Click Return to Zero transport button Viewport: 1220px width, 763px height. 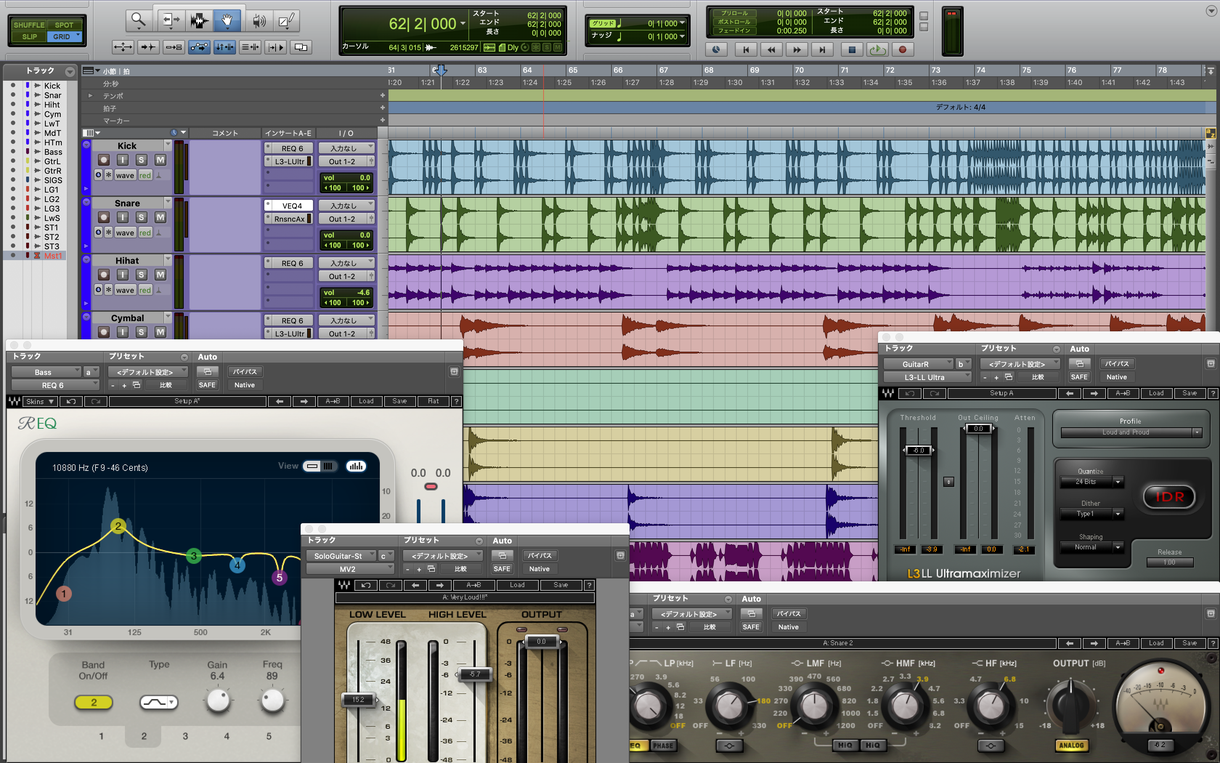point(744,49)
